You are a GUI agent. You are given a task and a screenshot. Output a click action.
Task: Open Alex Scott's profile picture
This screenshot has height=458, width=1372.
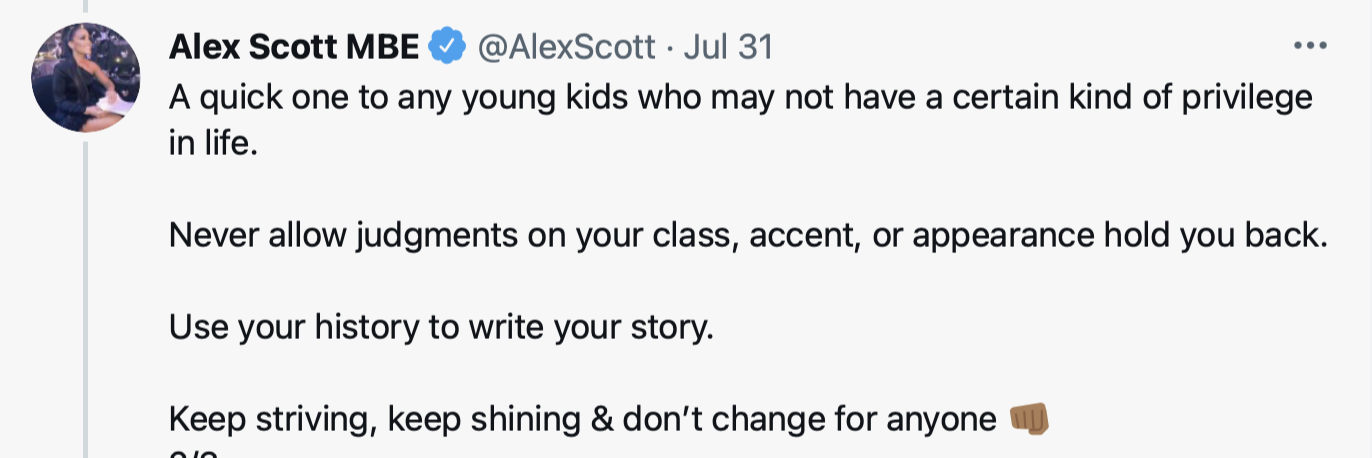tap(84, 78)
